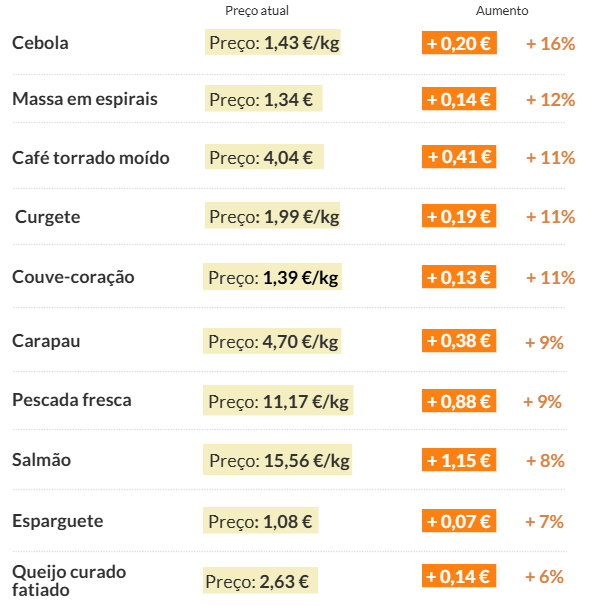Click the +0,20 € orange badge
Screen dimensions: 597x606
coord(459,43)
